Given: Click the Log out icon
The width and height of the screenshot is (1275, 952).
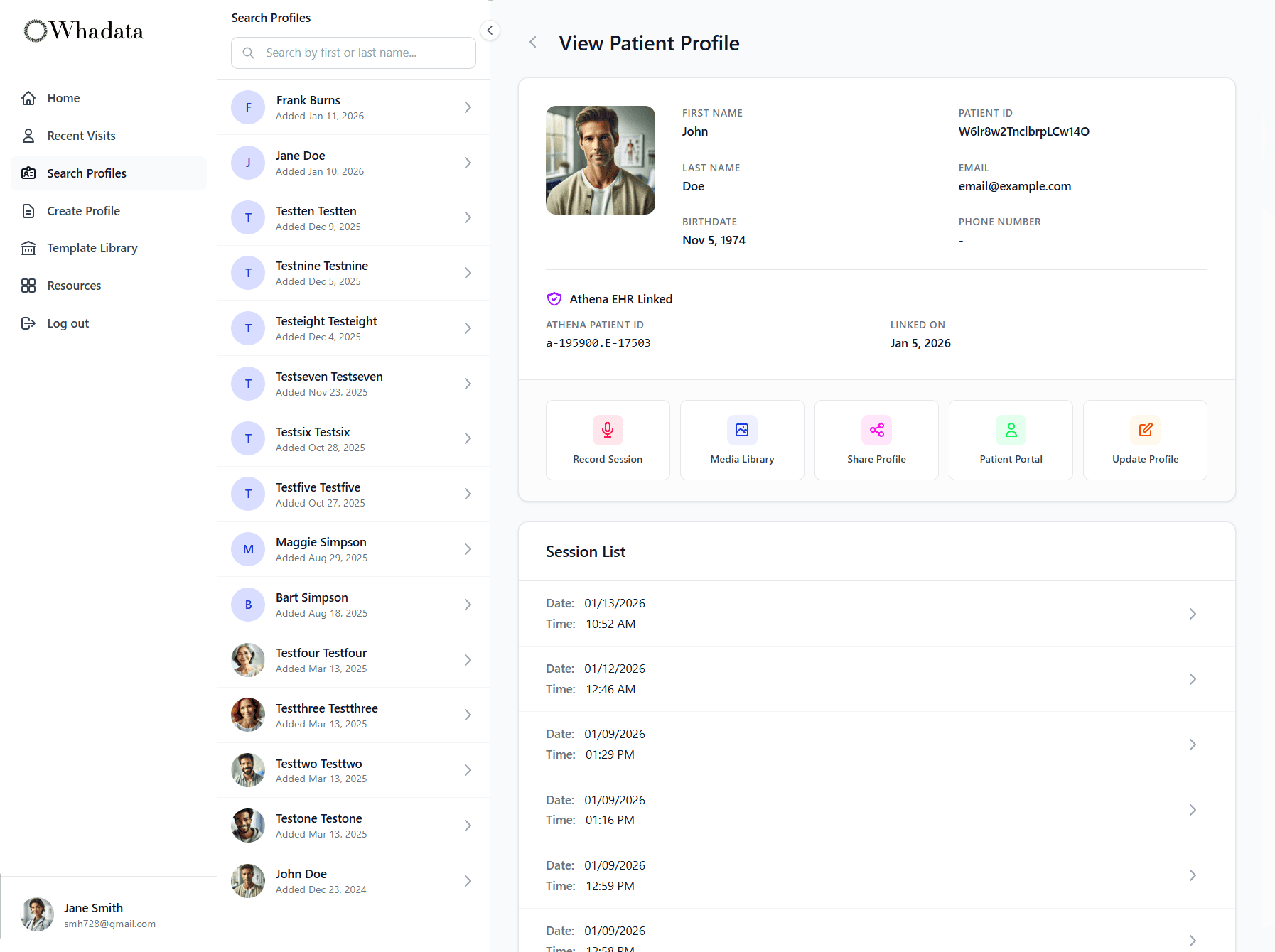Looking at the screenshot, I should tap(28, 323).
